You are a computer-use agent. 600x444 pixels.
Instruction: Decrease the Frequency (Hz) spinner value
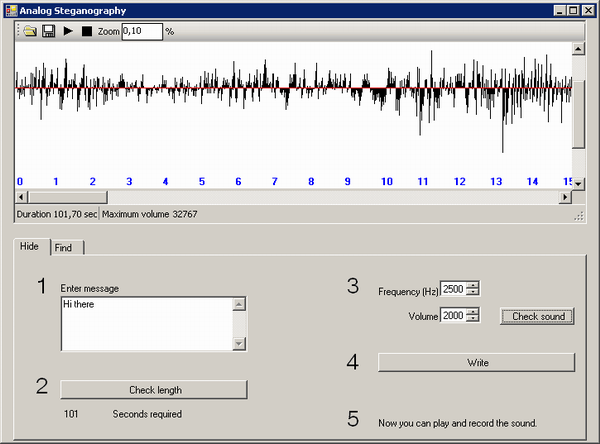pos(473,292)
